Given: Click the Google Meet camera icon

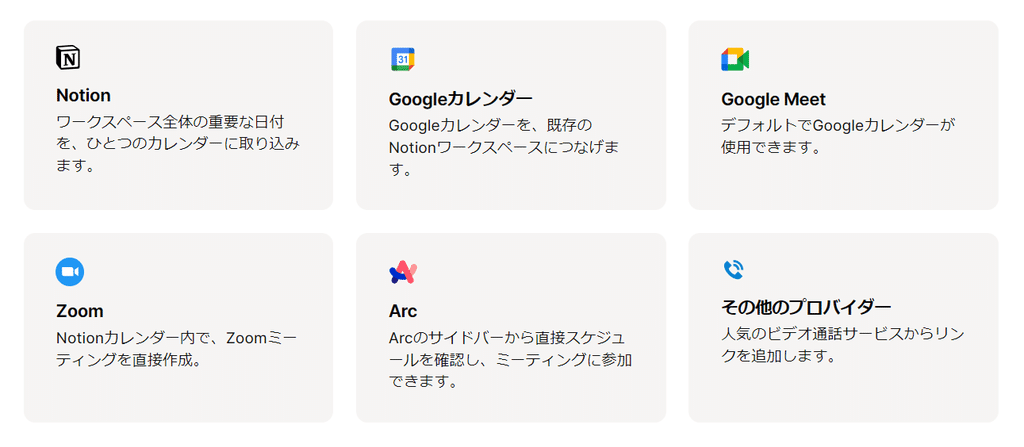Looking at the screenshot, I should pyautogui.click(x=735, y=59).
